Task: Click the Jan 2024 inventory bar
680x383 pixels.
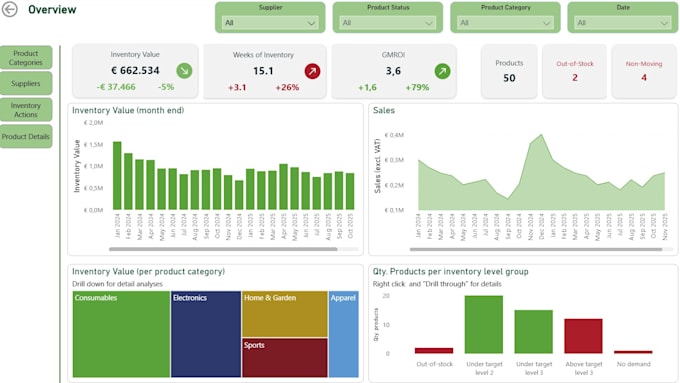Action: coord(117,176)
